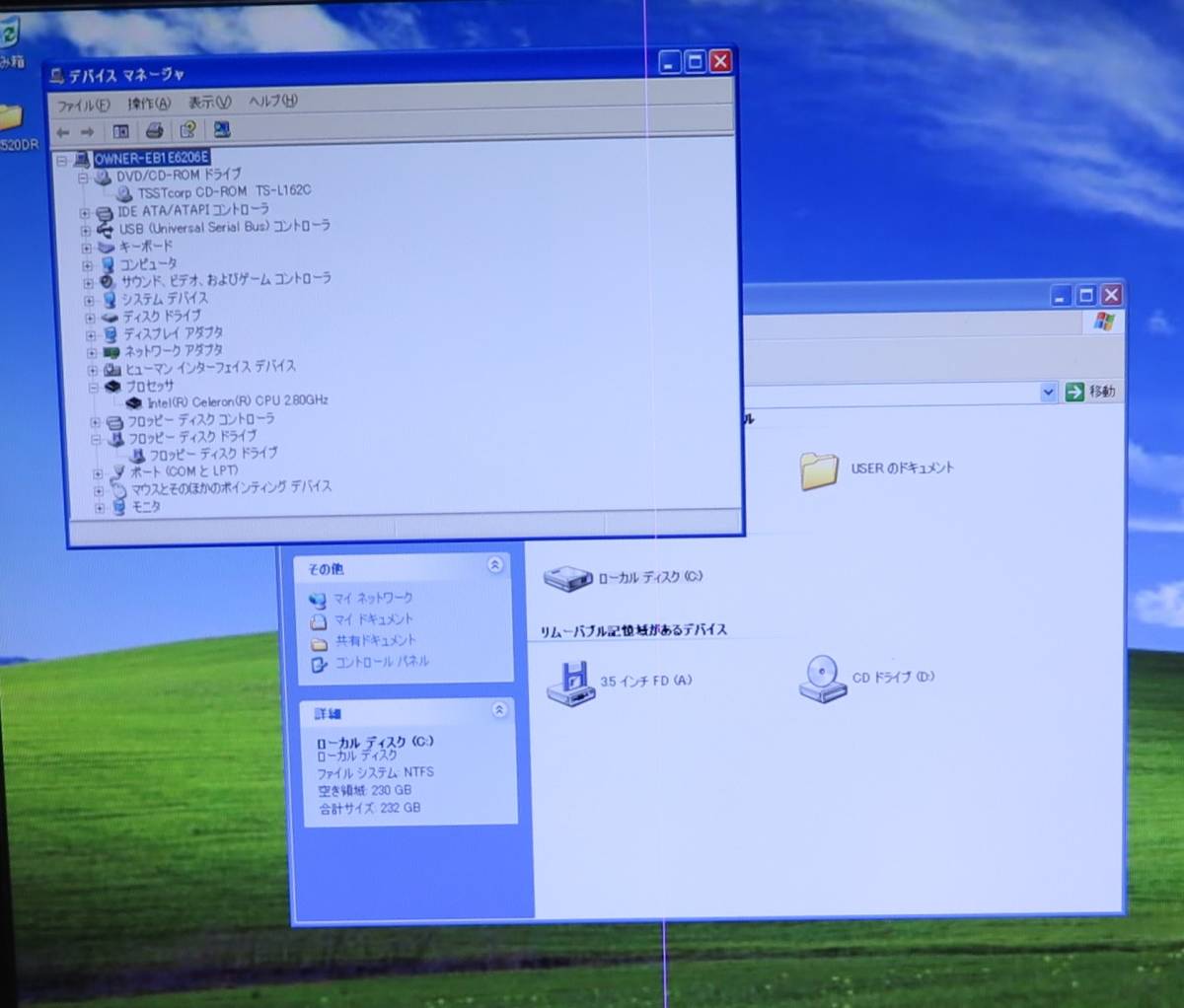Select the USER のドキュメント folder icon
1184x1008 pixels.
[819, 470]
